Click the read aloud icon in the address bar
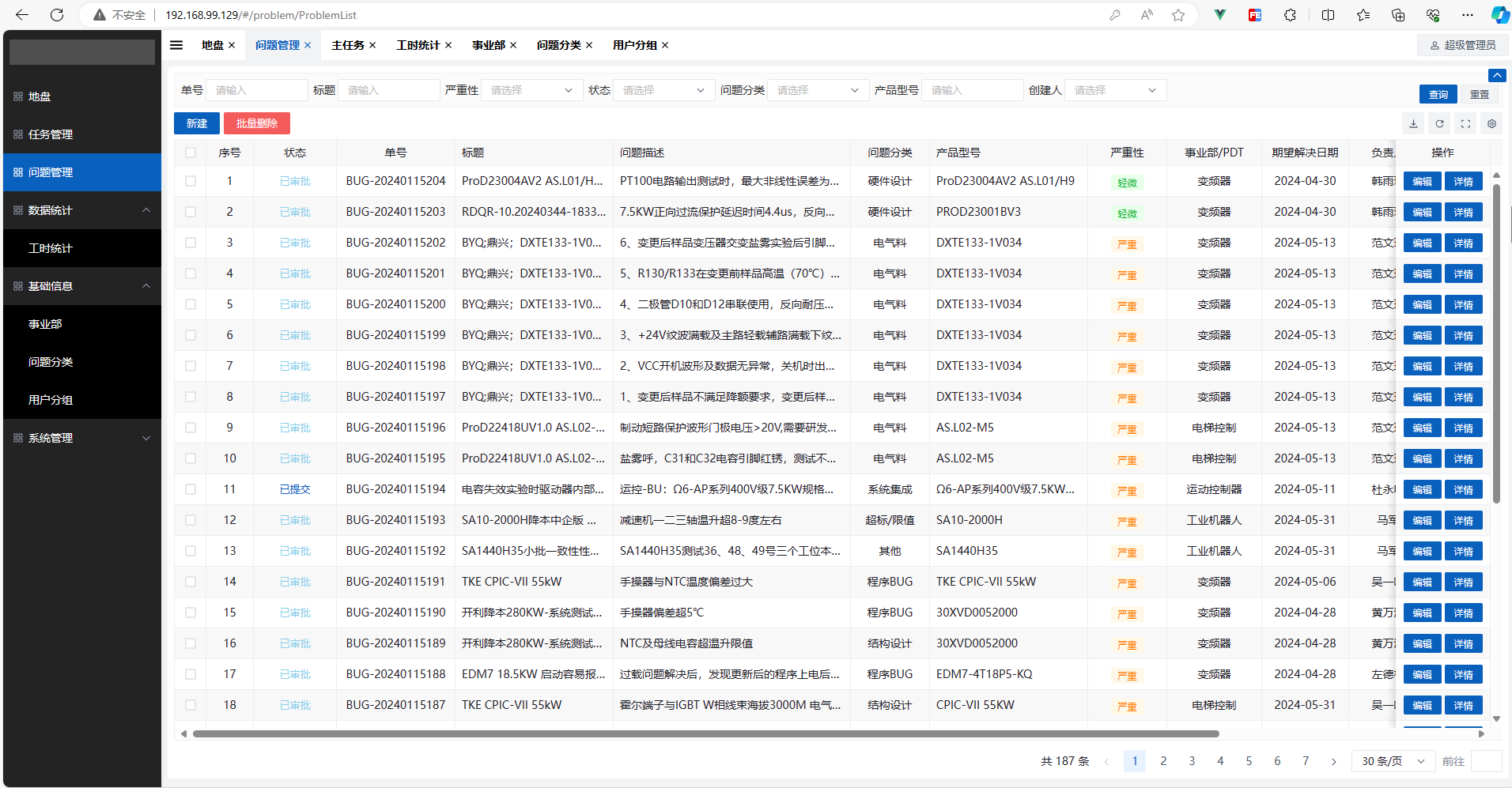The width and height of the screenshot is (1512, 788). (1147, 15)
